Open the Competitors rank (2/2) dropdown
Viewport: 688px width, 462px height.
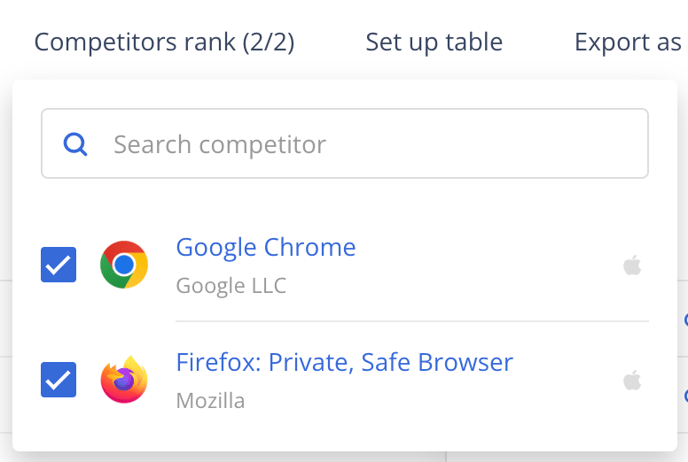[x=164, y=42]
